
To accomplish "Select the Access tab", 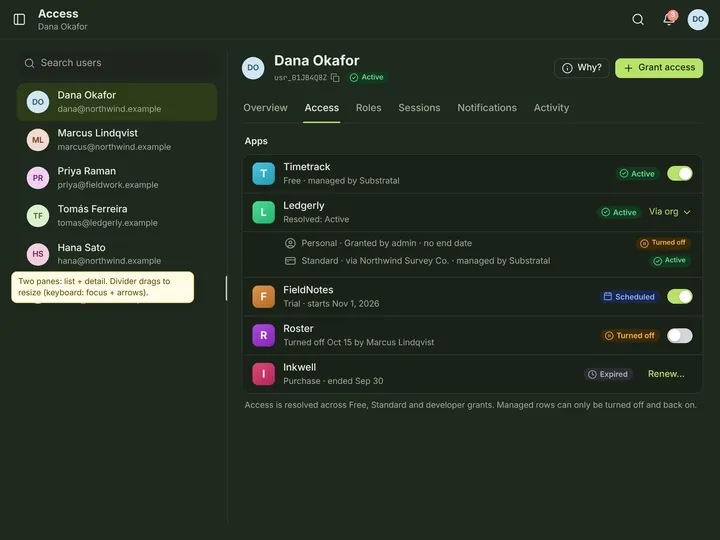I will (x=322, y=108).
